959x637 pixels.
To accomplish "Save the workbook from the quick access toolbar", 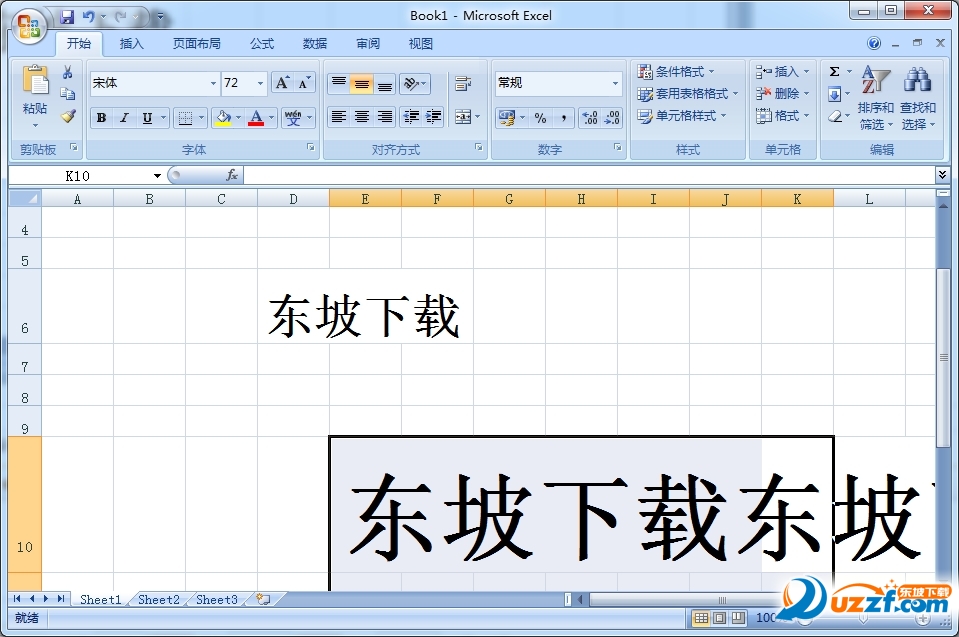I will pos(66,17).
